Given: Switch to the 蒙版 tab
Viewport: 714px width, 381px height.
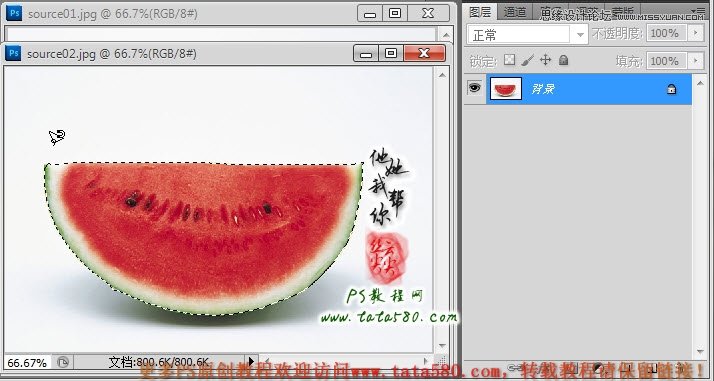Looking at the screenshot, I should (x=622, y=12).
